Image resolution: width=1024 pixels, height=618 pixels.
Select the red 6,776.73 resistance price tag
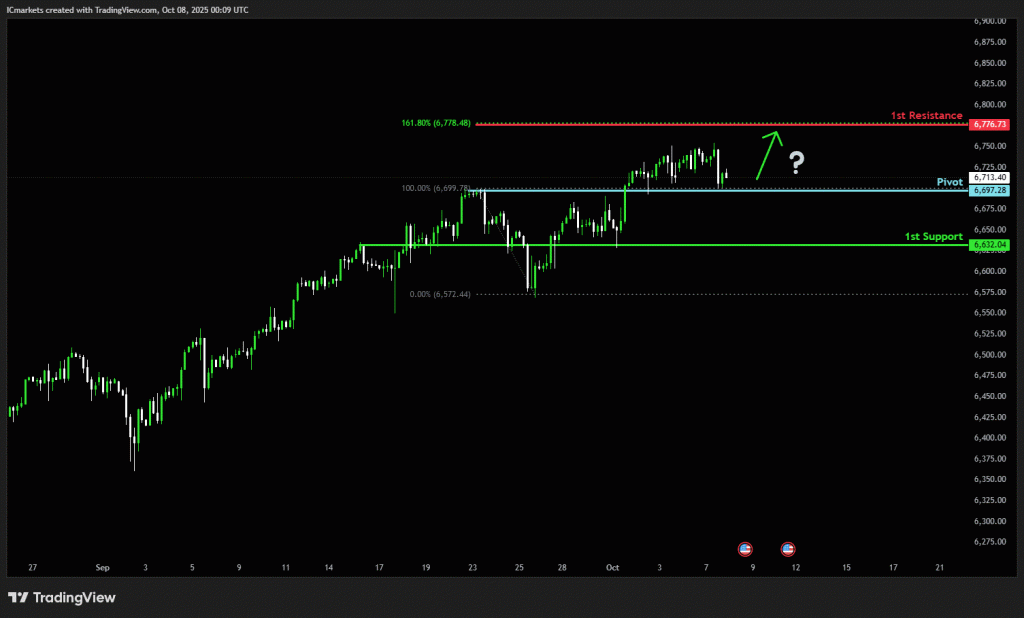pos(988,124)
